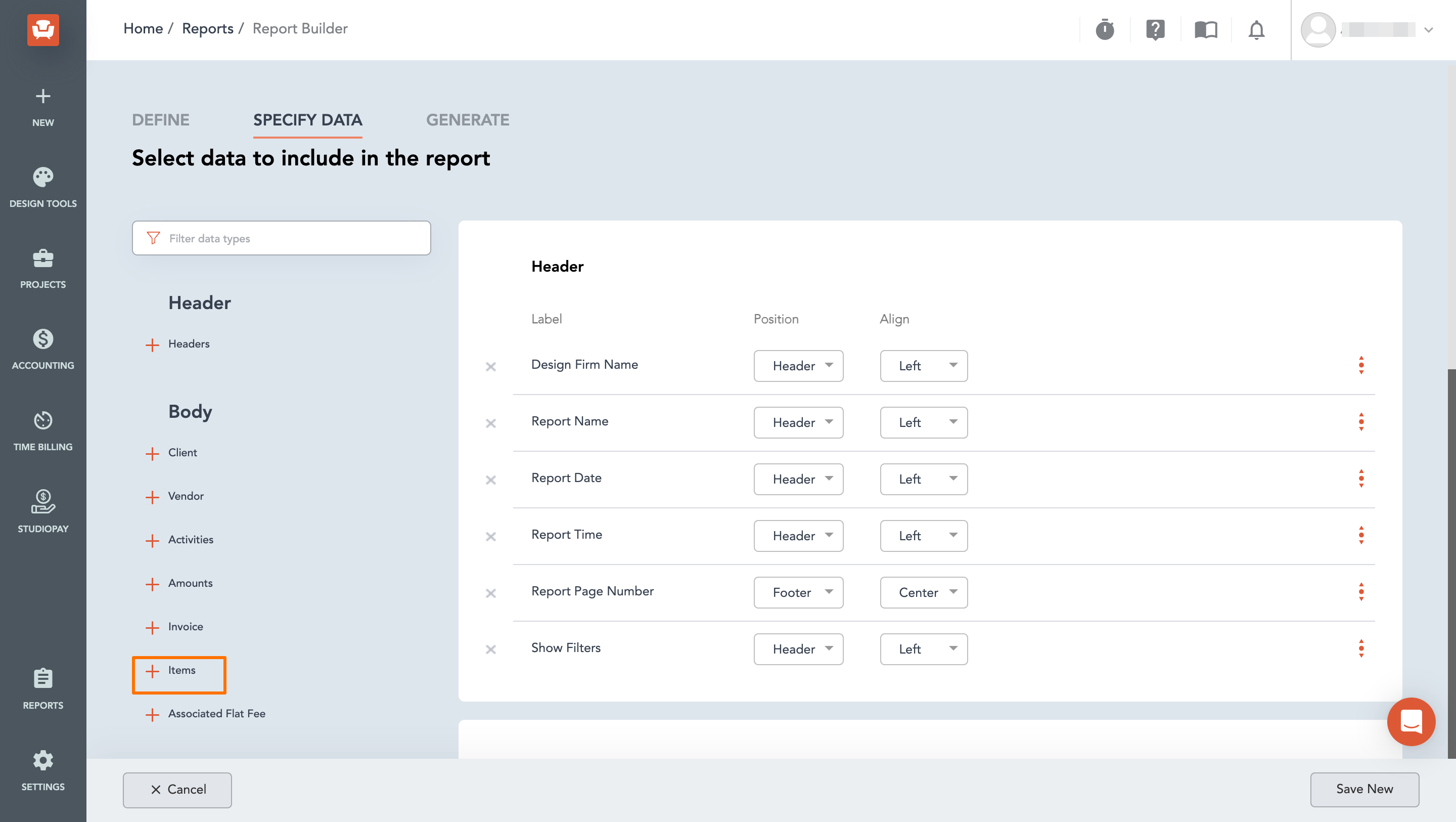
Task: Open StudioPay in sidebar
Action: click(x=43, y=511)
